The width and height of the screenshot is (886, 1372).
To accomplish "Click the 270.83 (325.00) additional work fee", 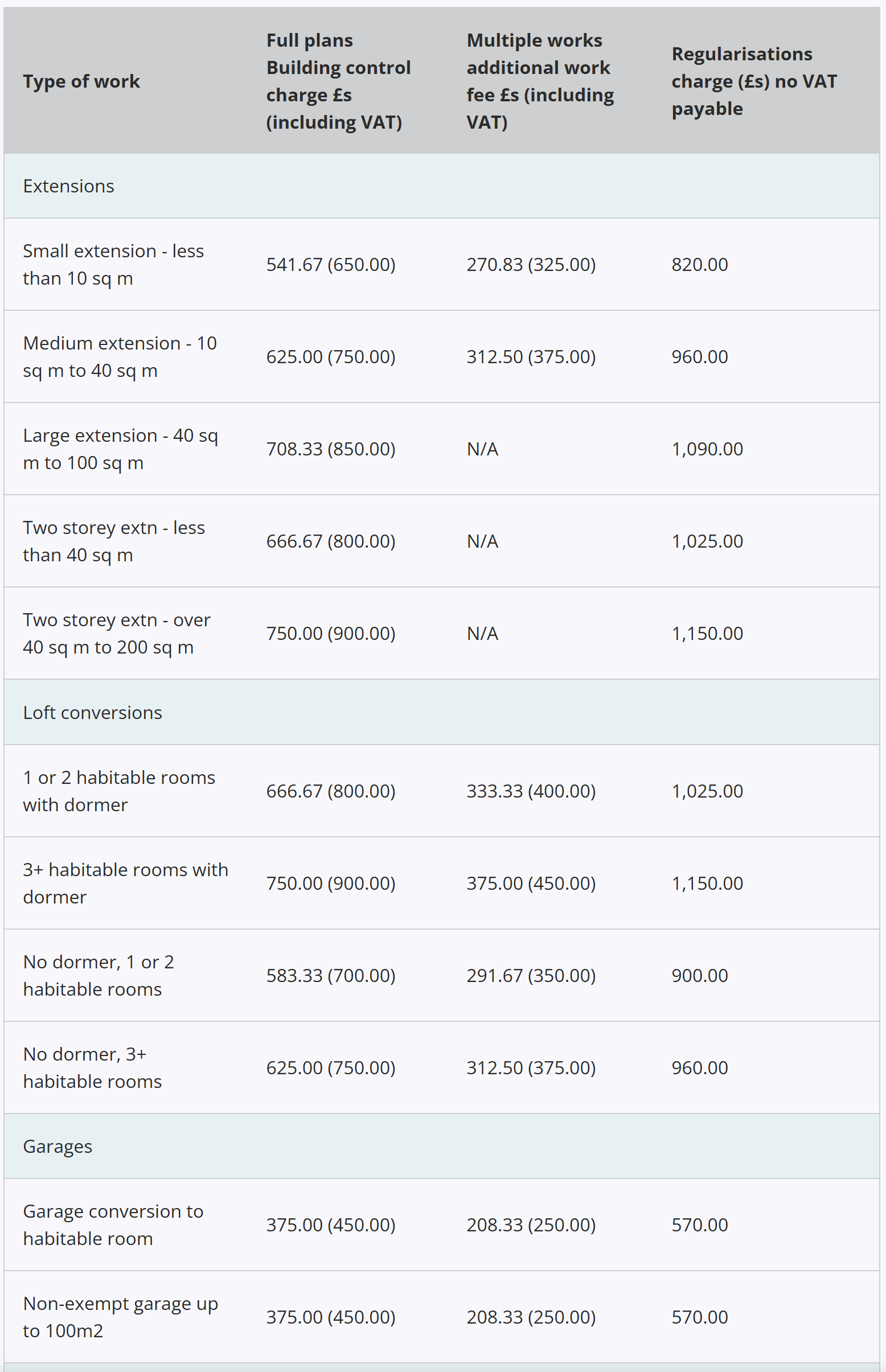I will point(531,265).
